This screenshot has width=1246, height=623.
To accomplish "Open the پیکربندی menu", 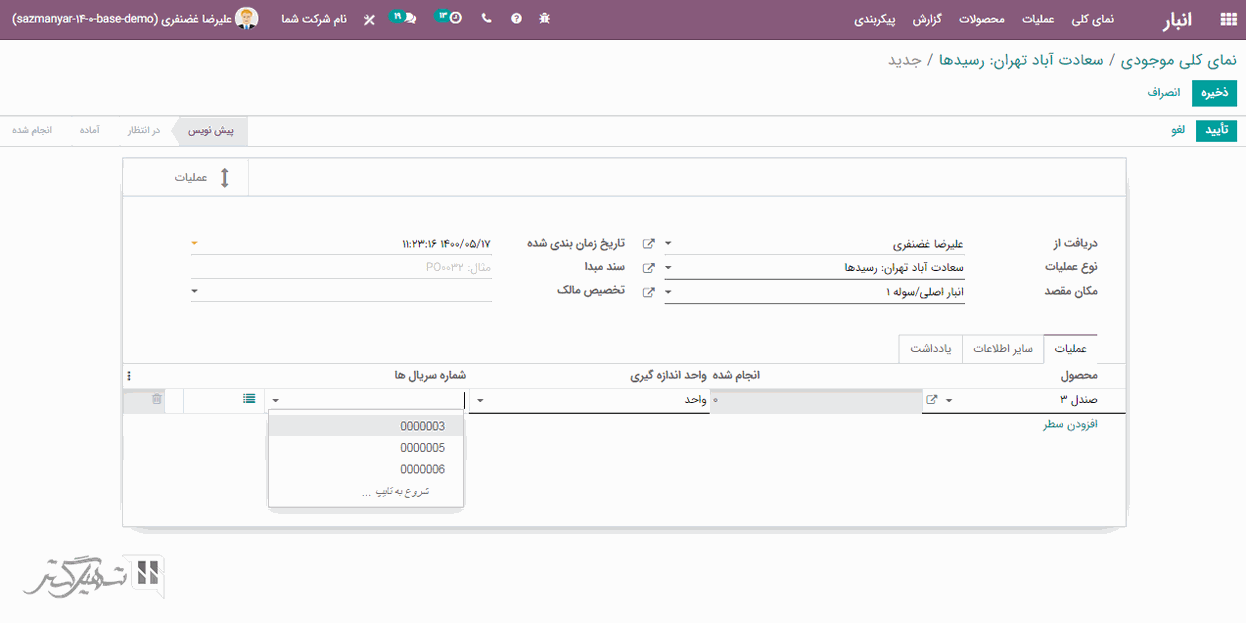I will coord(874,19).
